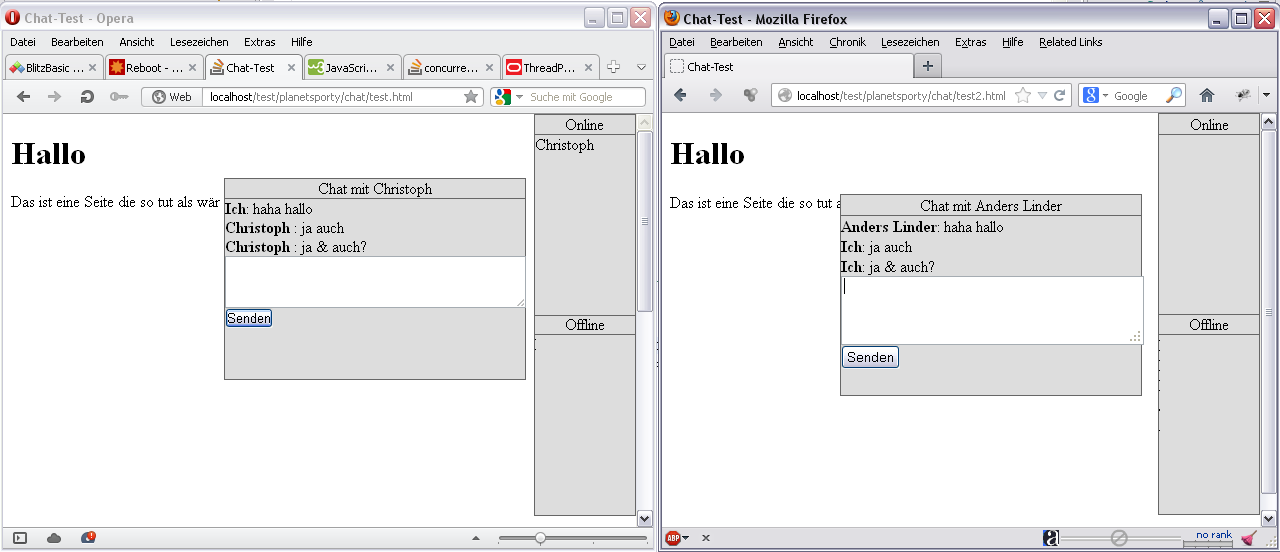
Task: Open the Opera Link cloud icon
Action: [x=54, y=538]
